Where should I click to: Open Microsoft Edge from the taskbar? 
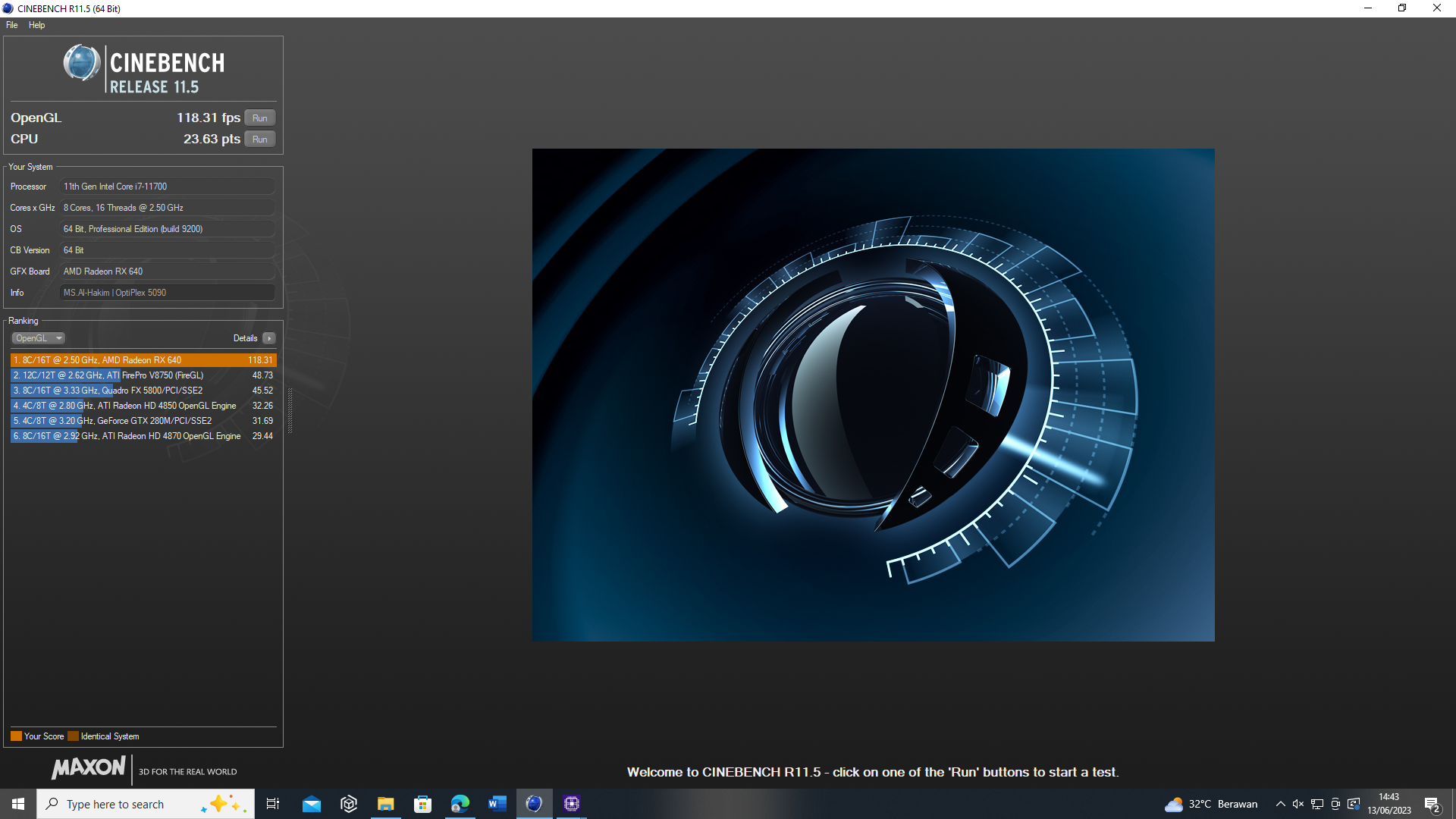coord(460,804)
